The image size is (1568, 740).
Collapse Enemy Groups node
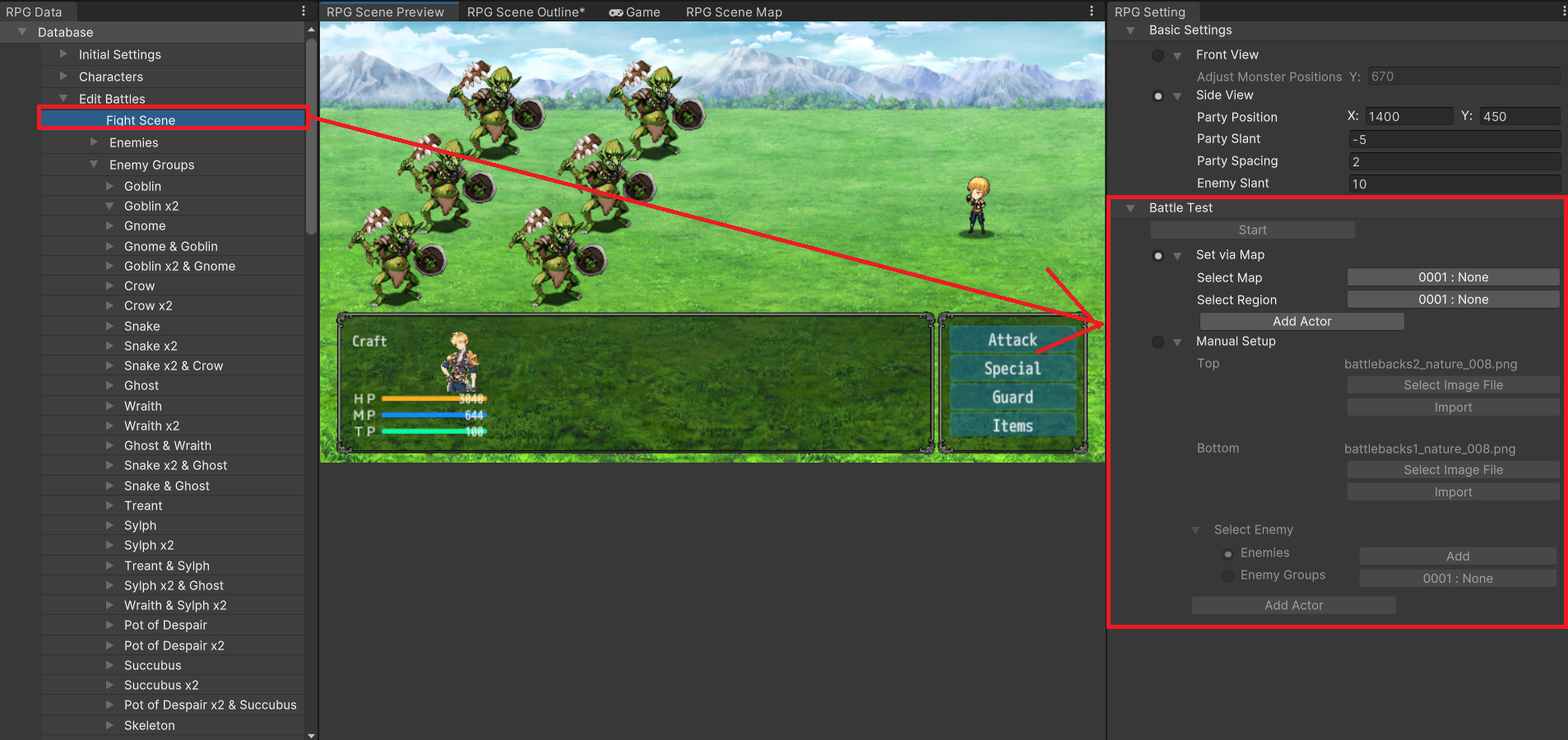click(94, 165)
